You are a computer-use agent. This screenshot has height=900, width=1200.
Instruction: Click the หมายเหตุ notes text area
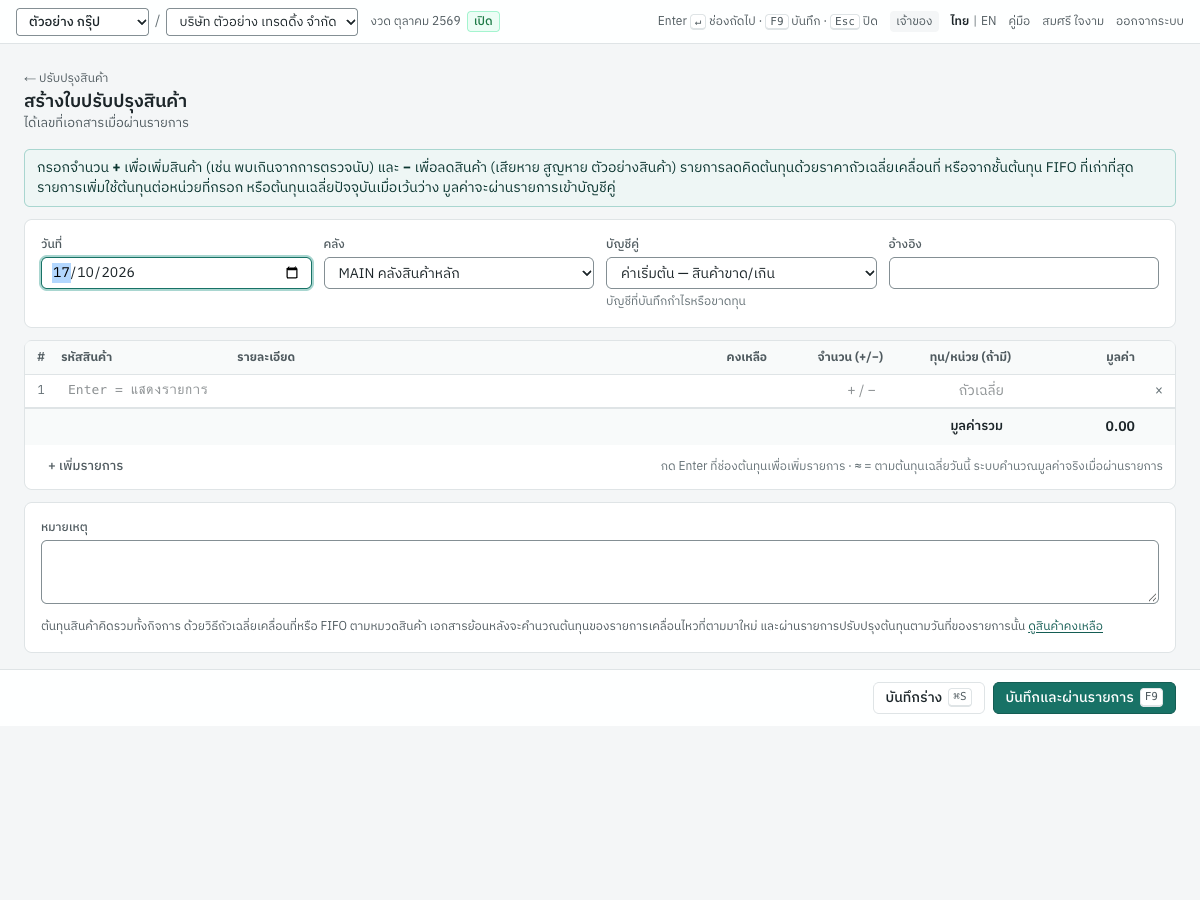[x=600, y=572]
